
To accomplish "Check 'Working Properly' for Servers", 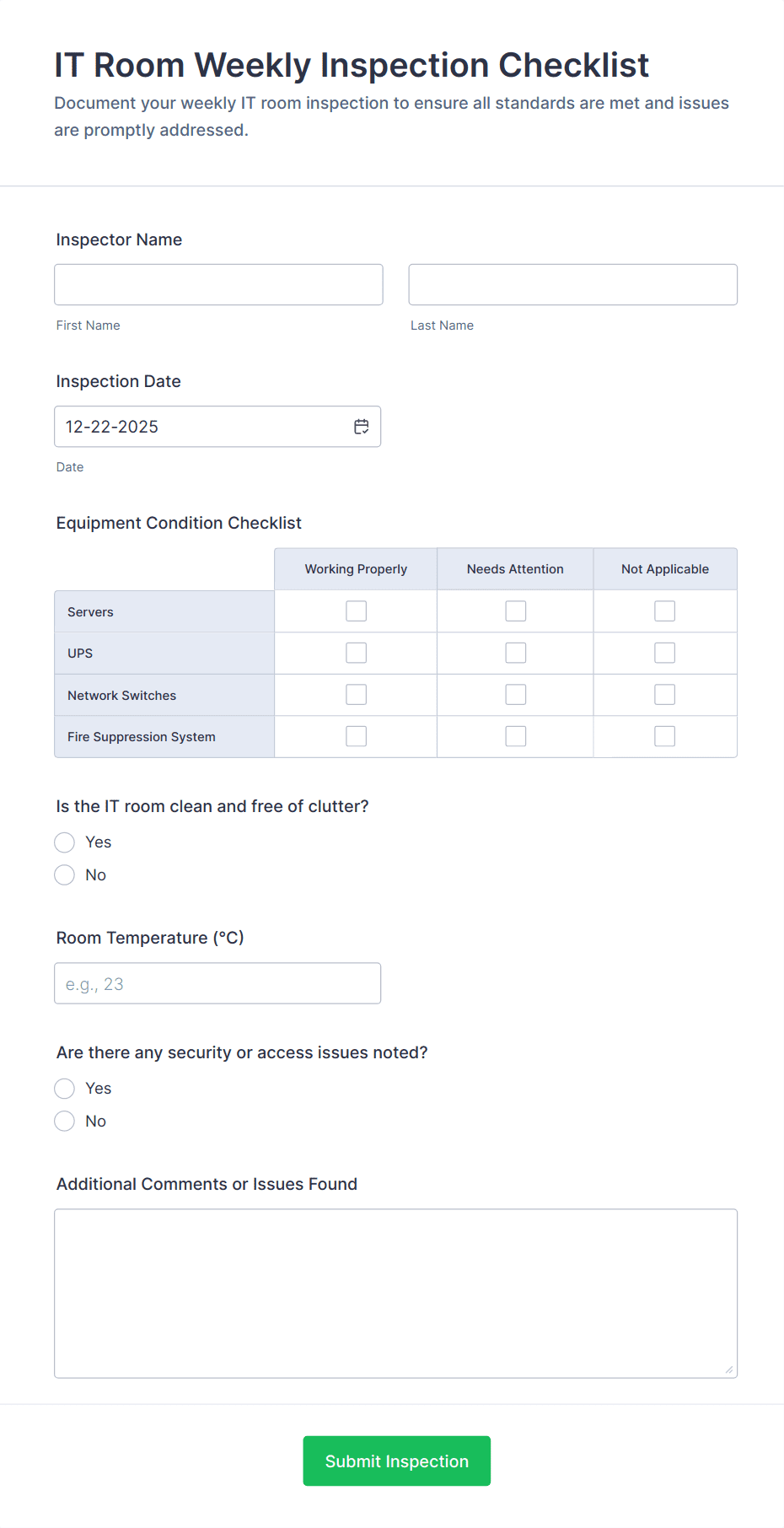I will pos(356,610).
